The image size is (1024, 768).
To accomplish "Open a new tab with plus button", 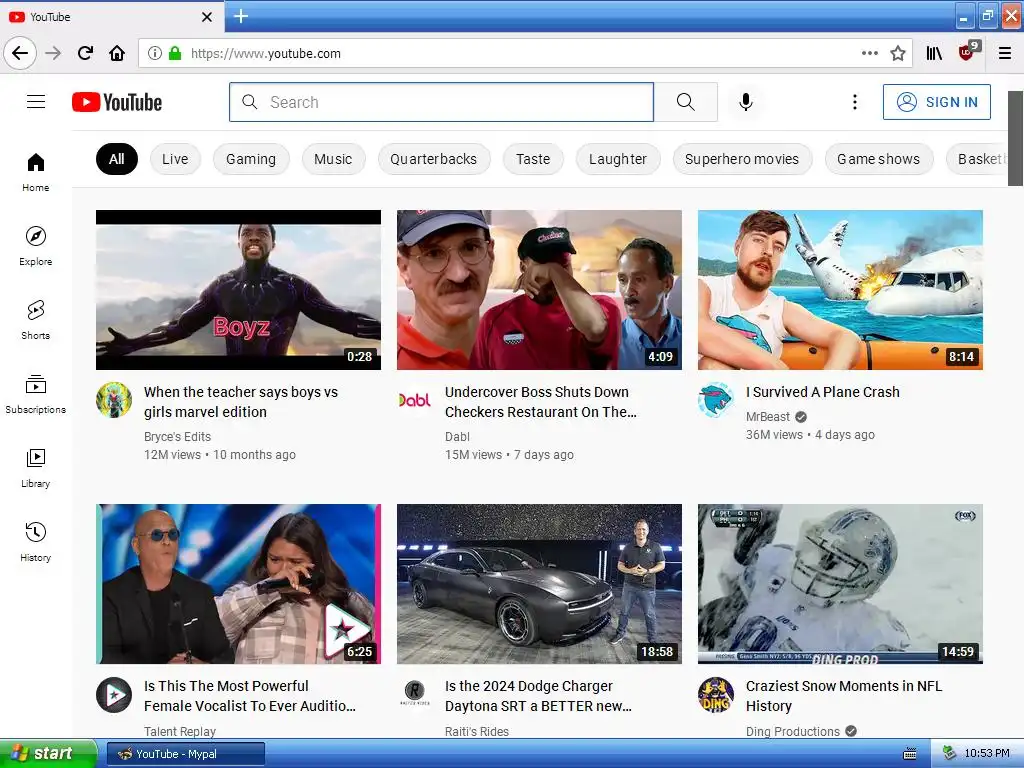I will click(241, 16).
